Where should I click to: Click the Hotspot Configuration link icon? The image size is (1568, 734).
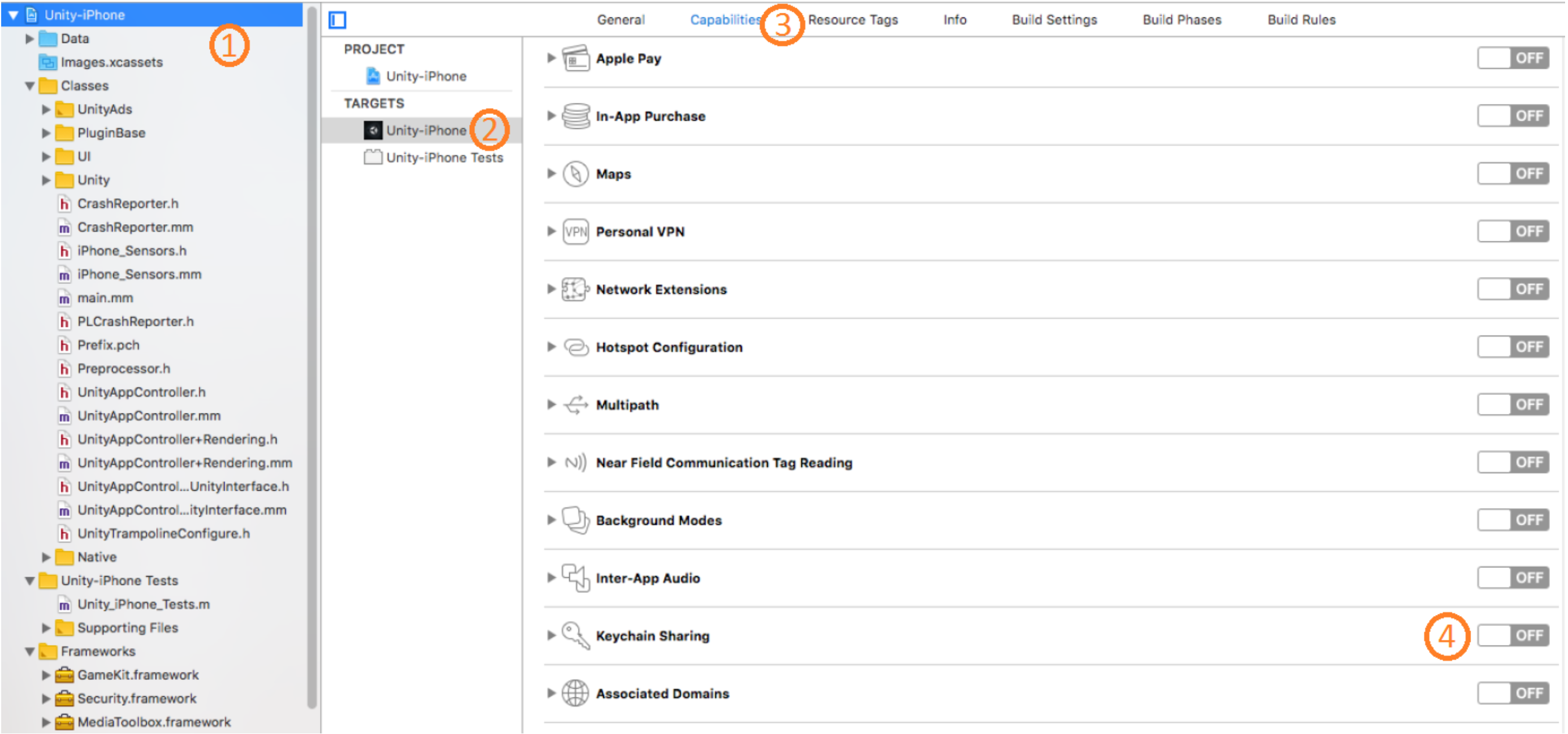(576, 347)
